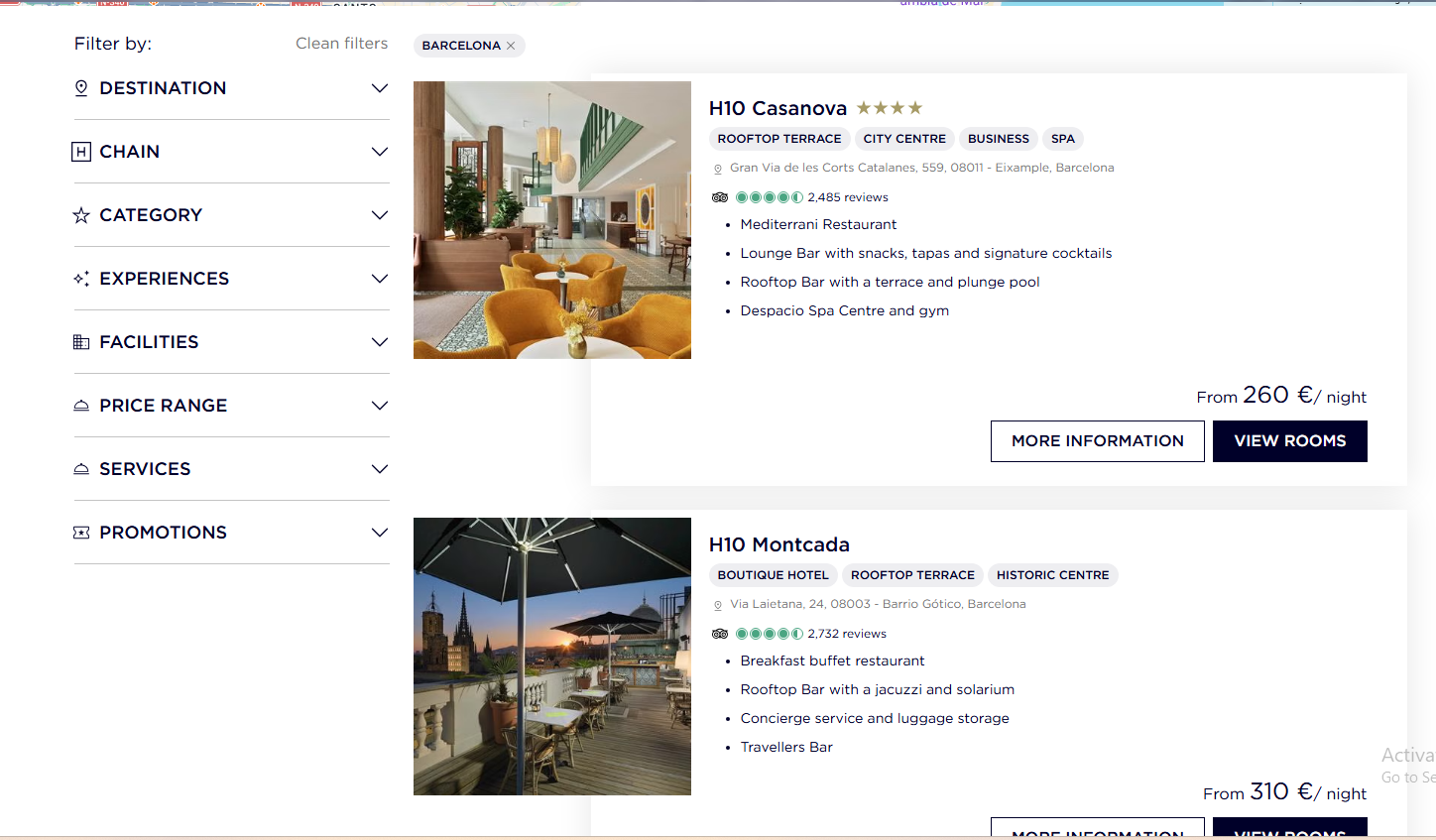This screenshot has height=840, width=1436.
Task: Click Boutique Hotel tag on H10 Montcada
Action: pos(774,575)
